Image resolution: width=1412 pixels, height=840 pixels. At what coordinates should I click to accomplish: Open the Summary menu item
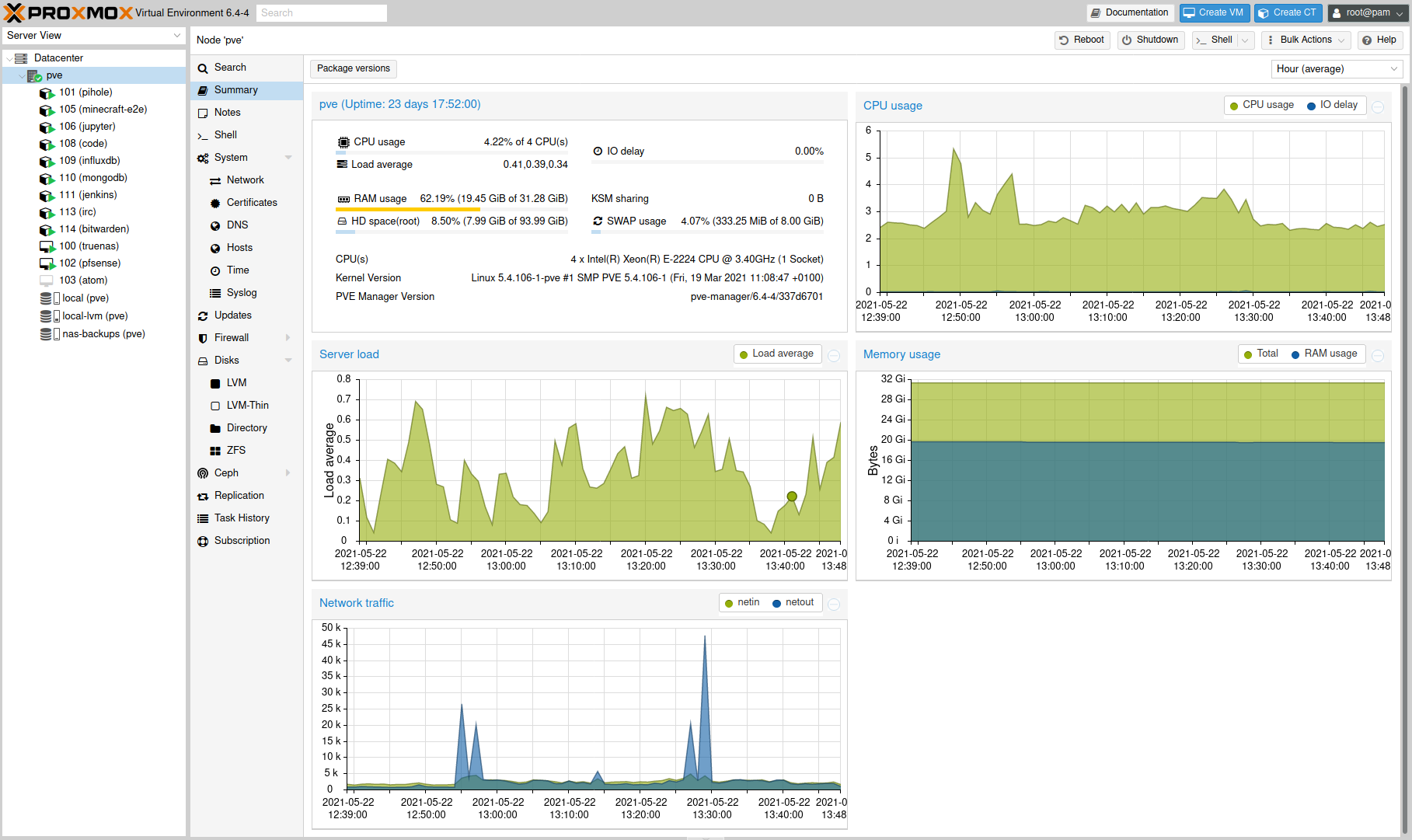[x=247, y=91]
